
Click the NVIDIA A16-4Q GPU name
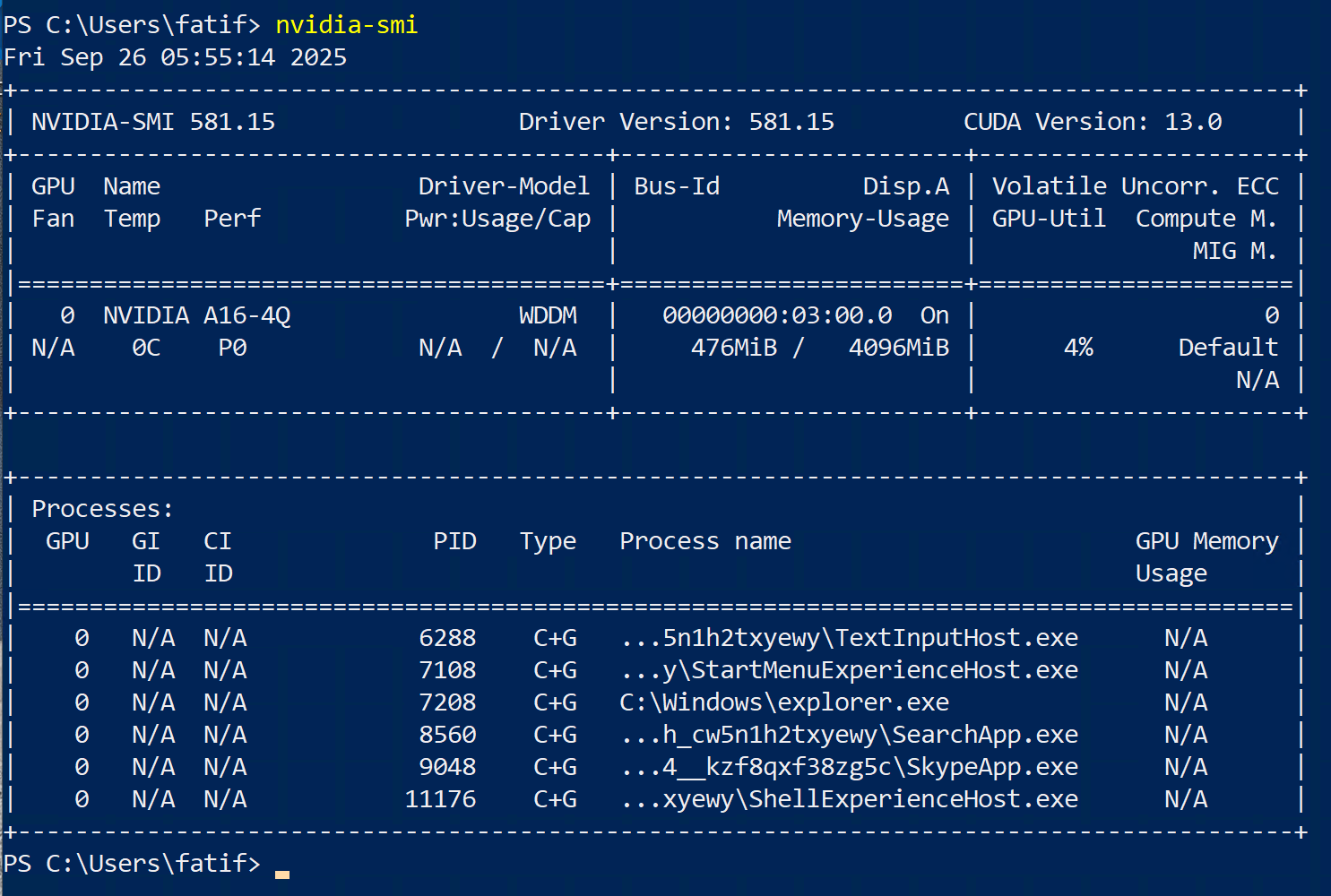(196, 315)
